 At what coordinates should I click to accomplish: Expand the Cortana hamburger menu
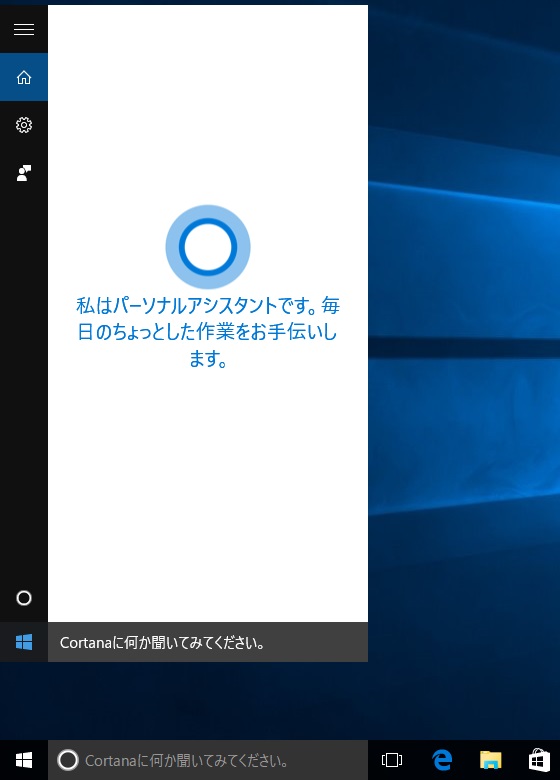coord(24,29)
